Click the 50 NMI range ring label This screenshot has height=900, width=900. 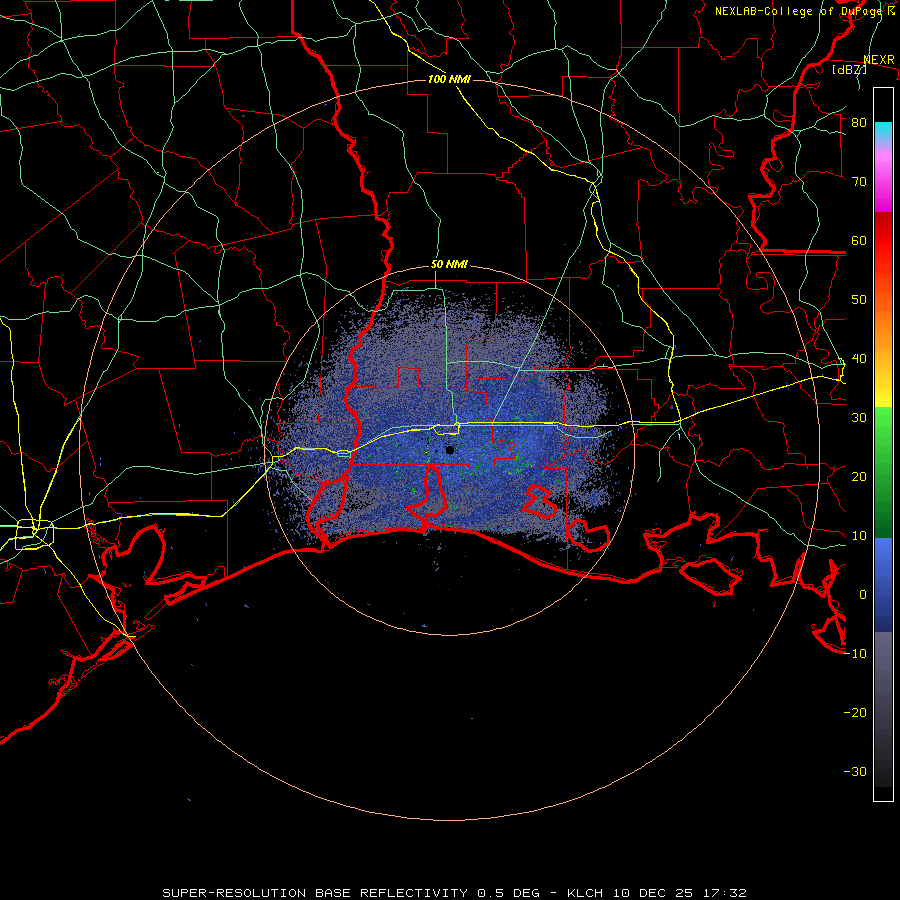click(x=449, y=265)
